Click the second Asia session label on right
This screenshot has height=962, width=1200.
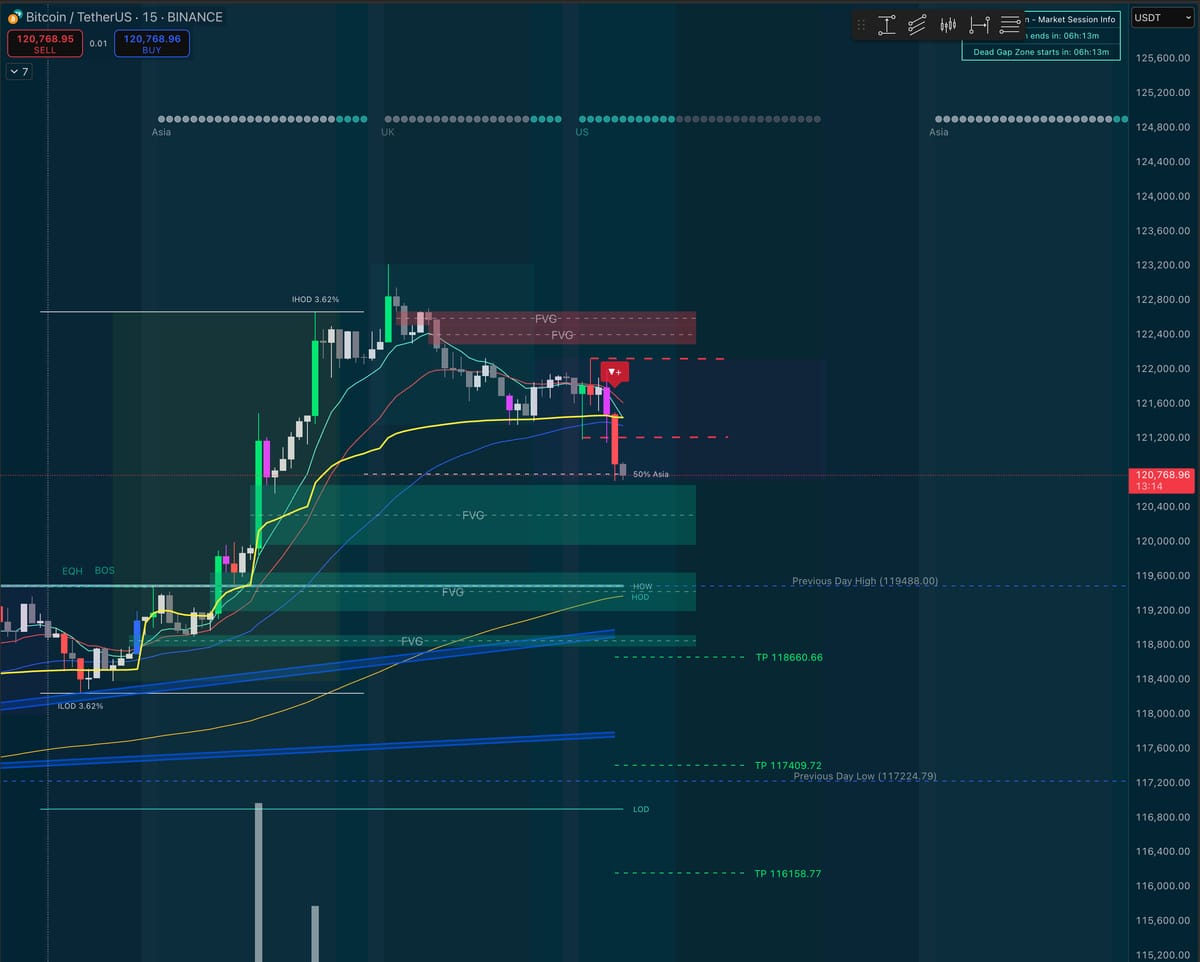tap(939, 132)
